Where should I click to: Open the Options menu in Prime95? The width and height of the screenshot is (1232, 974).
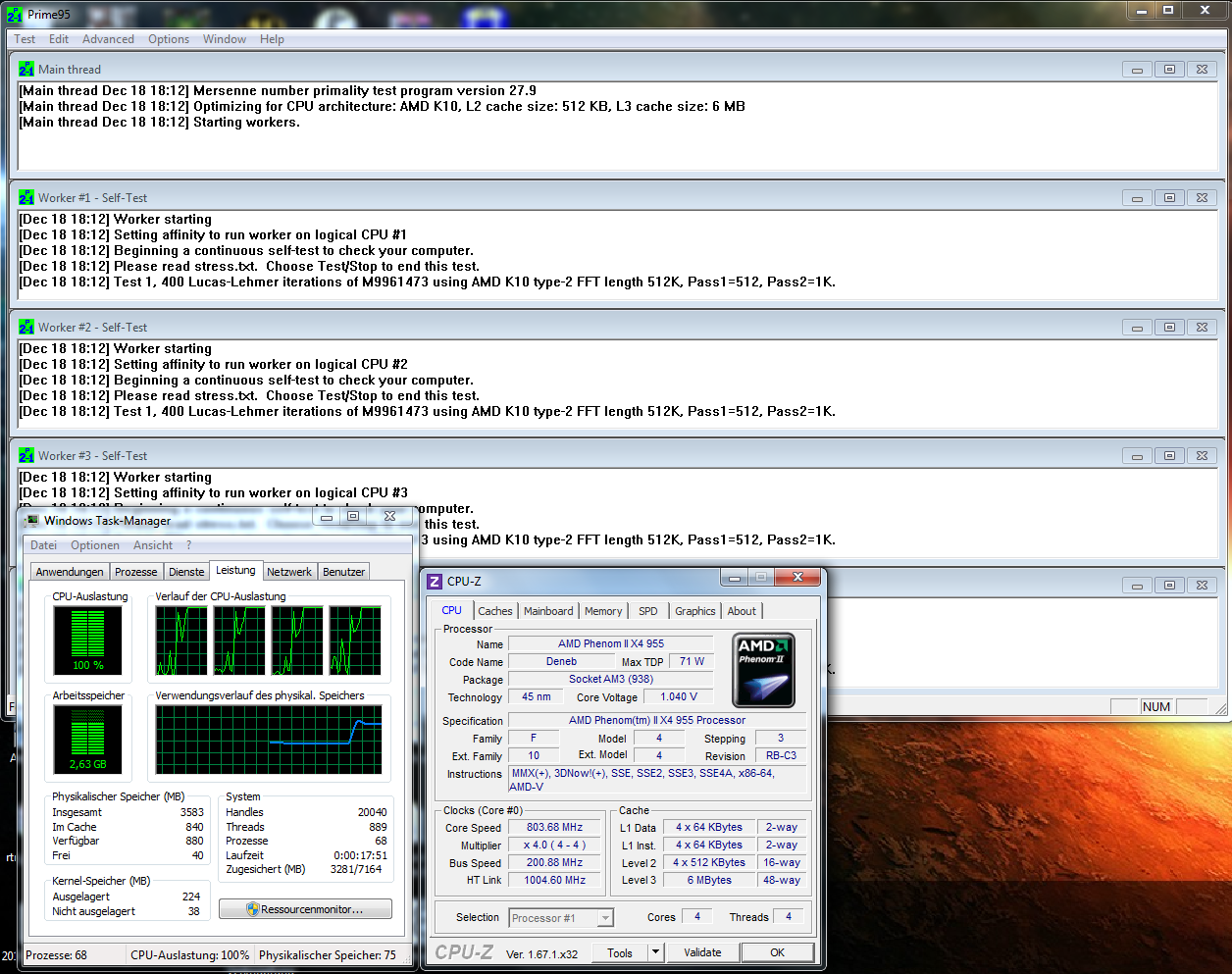pos(169,39)
